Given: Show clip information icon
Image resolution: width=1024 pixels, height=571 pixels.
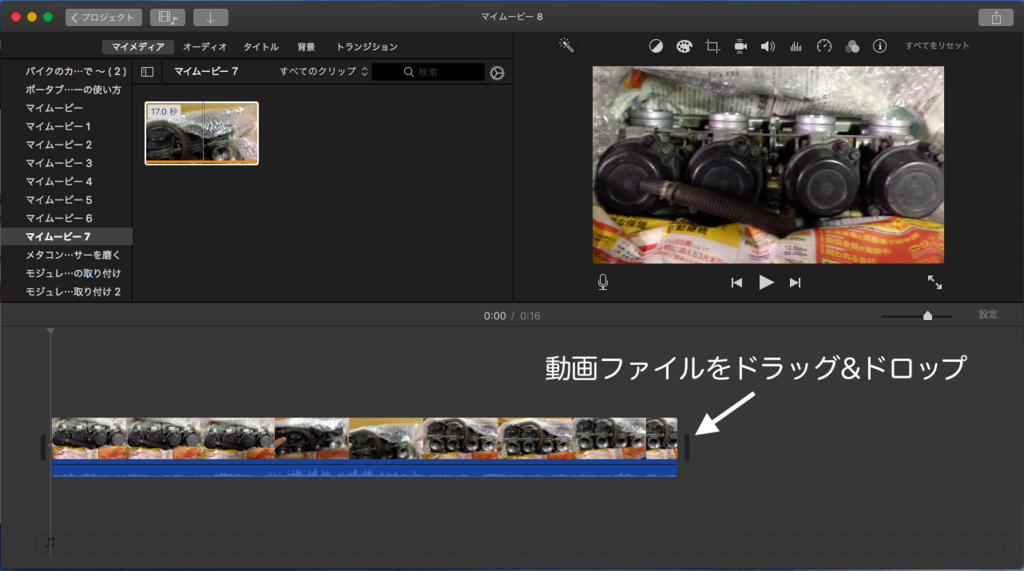Looking at the screenshot, I should (x=880, y=46).
